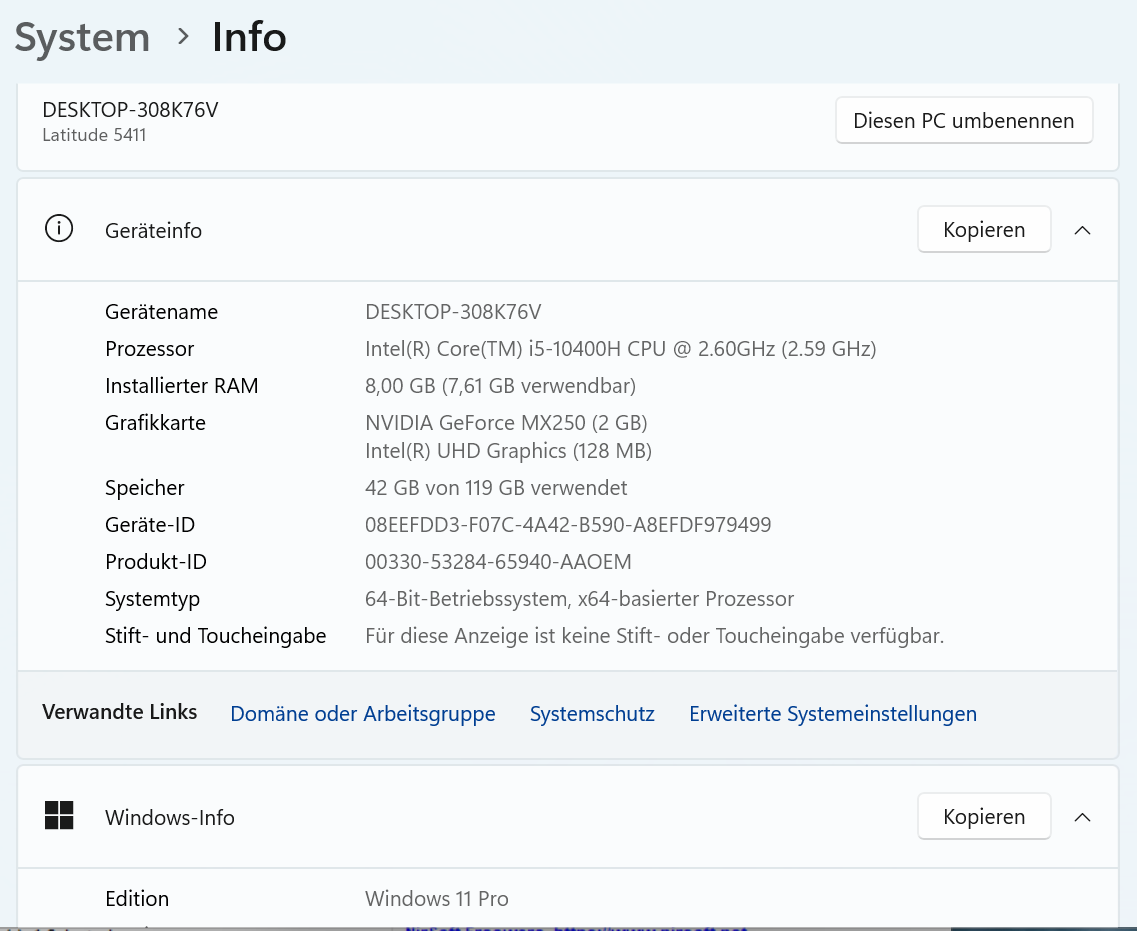Click Diesen PC umbenennen button
This screenshot has height=931, width=1137.
click(964, 120)
